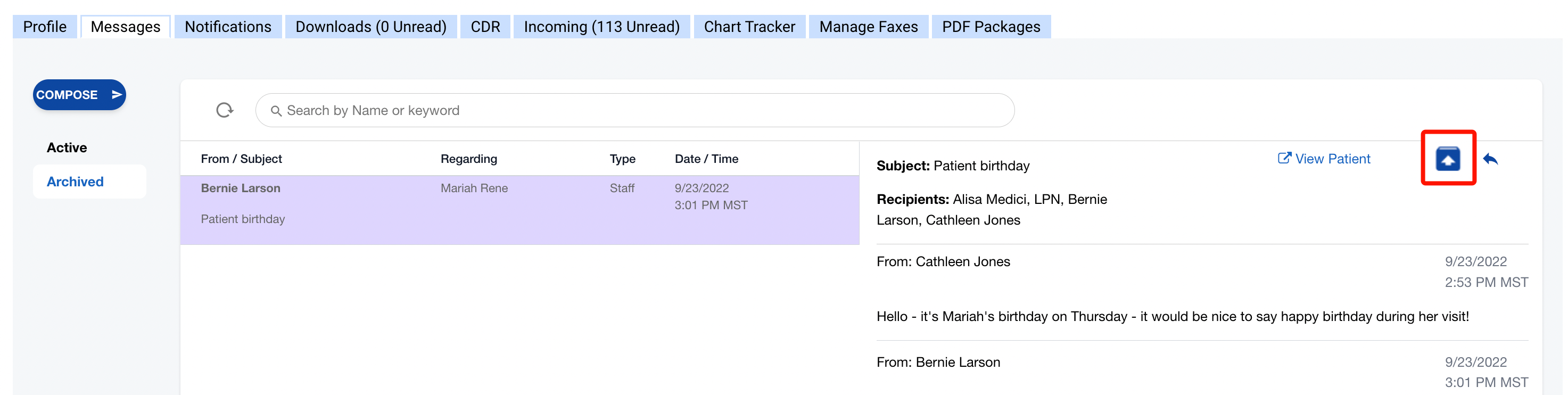Select the PDF Packages tab
The width and height of the screenshot is (1568, 395).
(x=991, y=27)
